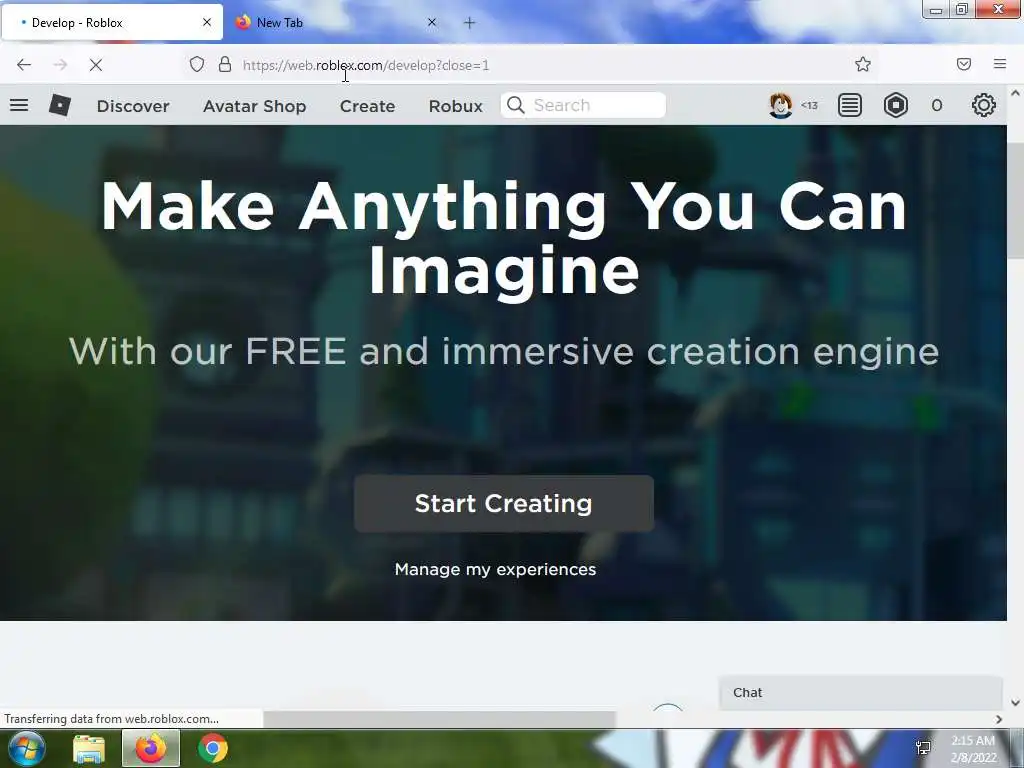Open the Firefox application menu
The width and height of the screenshot is (1024, 768).
pos(1000,64)
